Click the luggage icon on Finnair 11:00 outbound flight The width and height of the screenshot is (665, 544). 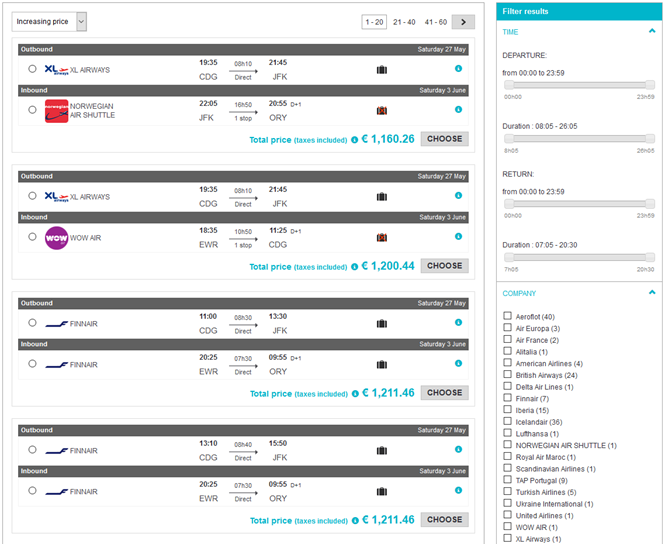coord(381,324)
